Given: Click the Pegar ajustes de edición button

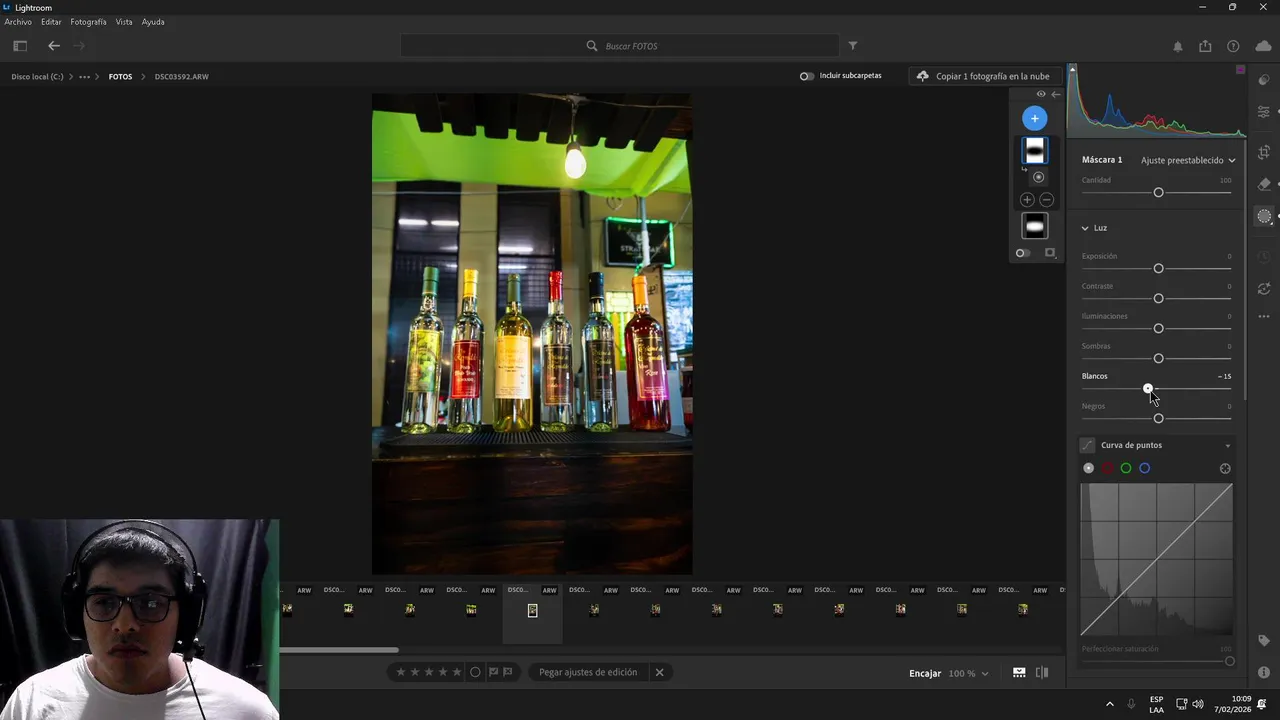Looking at the screenshot, I should pyautogui.click(x=587, y=672).
